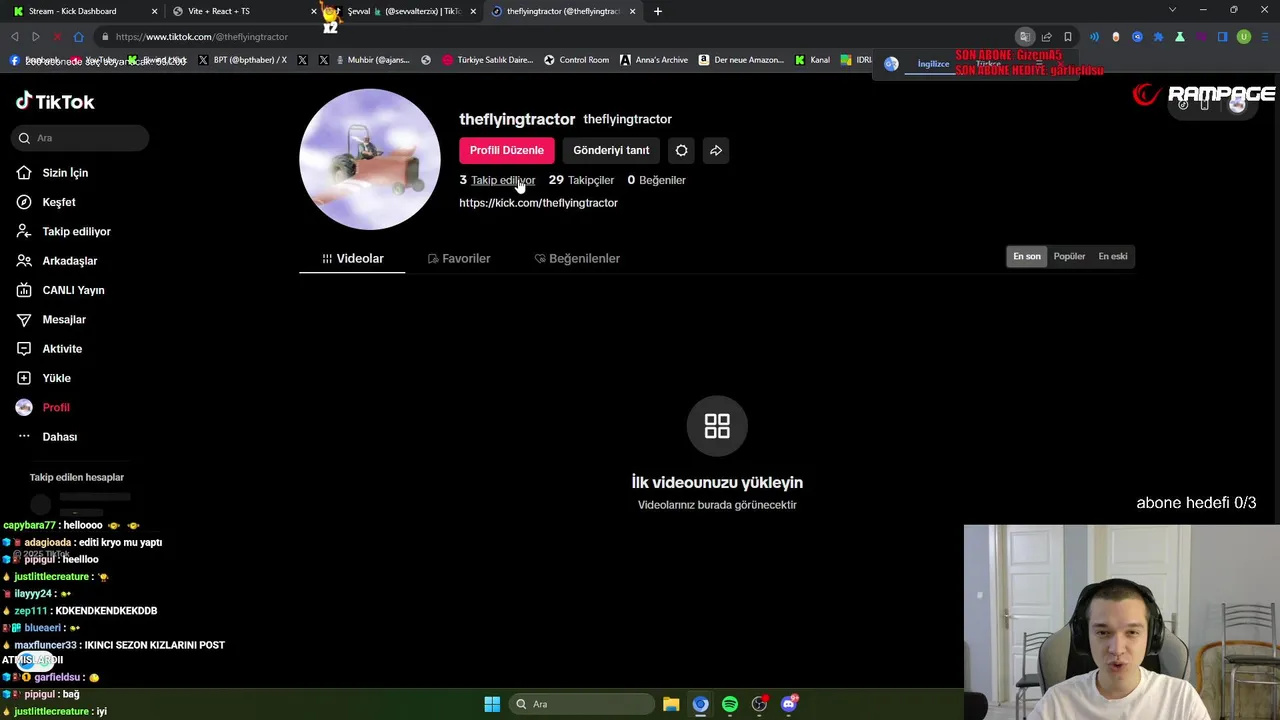Open profile settings gear icon
1280x720 pixels.
(682, 150)
